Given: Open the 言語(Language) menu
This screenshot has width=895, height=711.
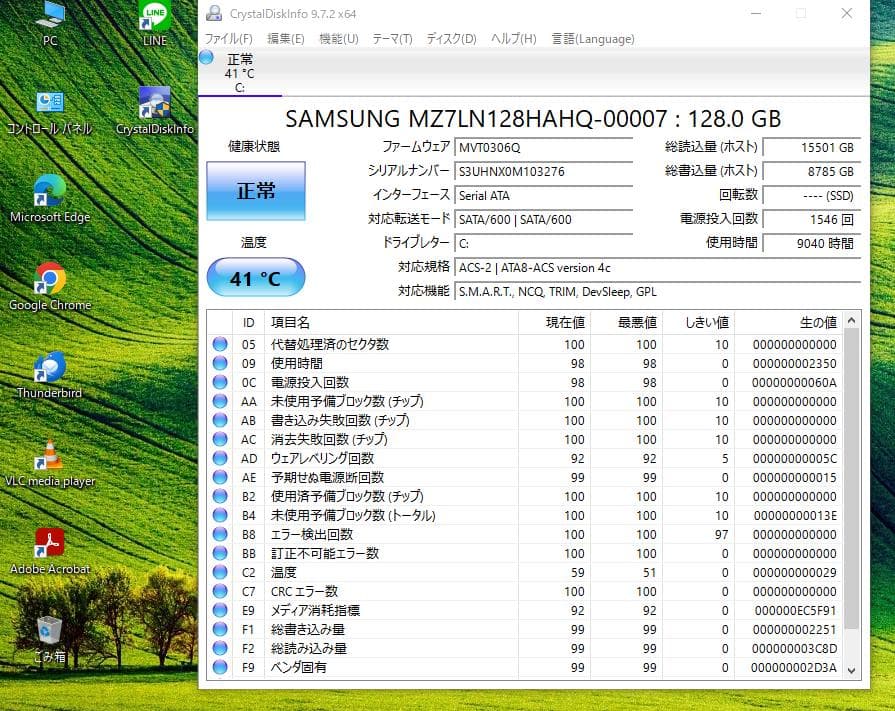Looking at the screenshot, I should click(x=592, y=39).
